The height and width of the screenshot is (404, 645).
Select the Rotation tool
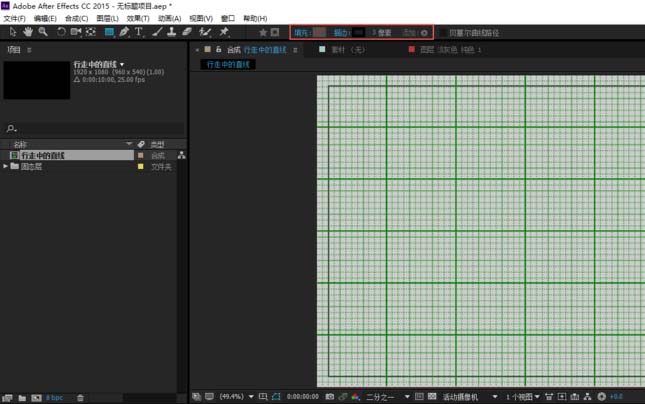point(61,32)
